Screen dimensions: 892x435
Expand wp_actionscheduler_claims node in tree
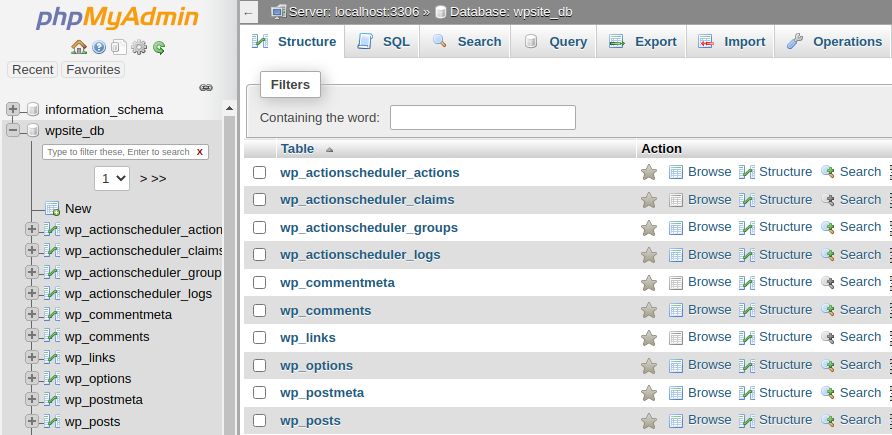(x=32, y=251)
